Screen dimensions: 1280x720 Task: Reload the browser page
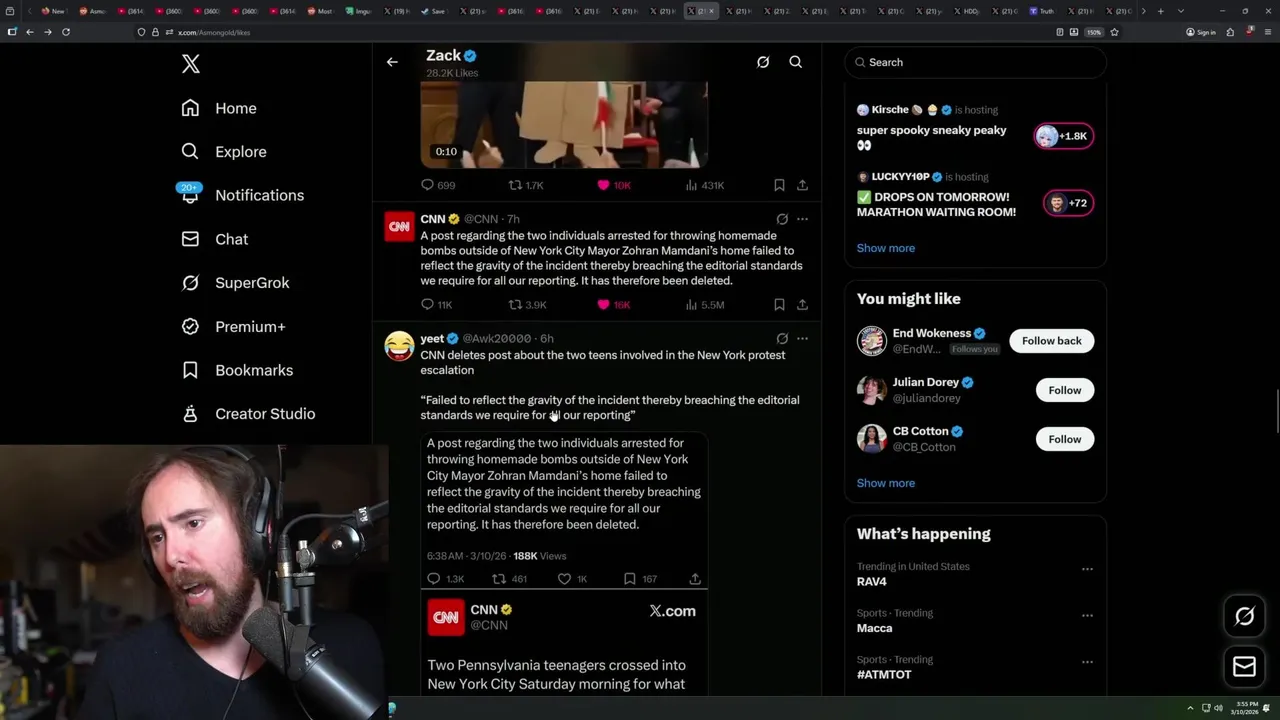[66, 32]
